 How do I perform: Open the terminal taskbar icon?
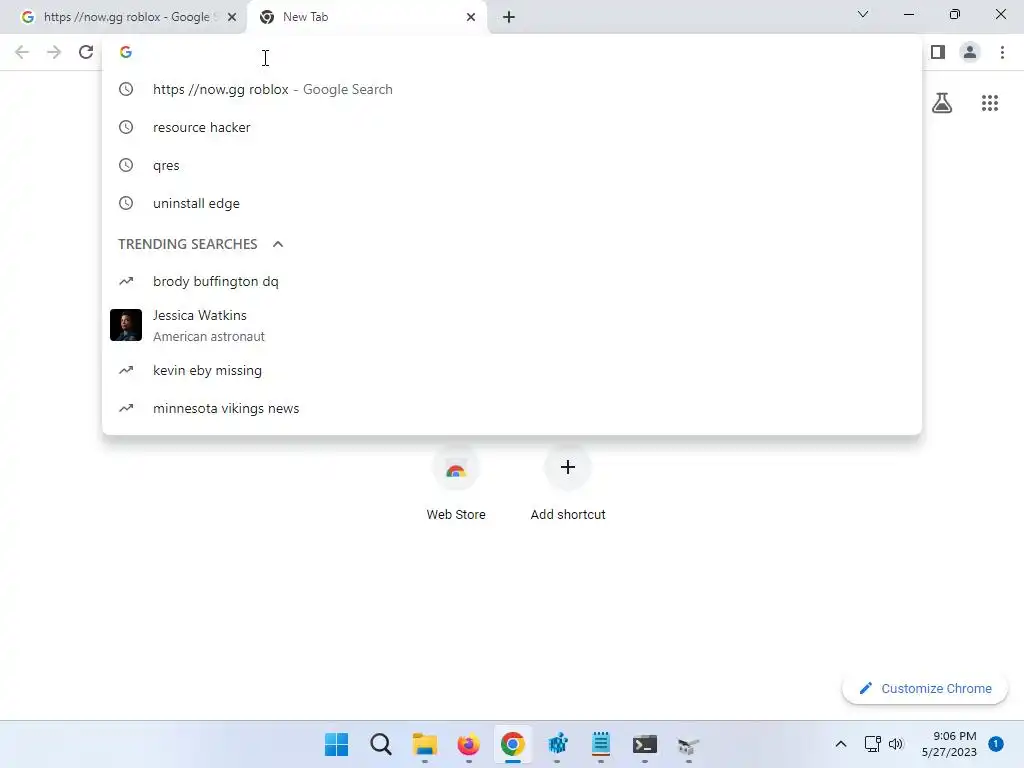(645, 744)
